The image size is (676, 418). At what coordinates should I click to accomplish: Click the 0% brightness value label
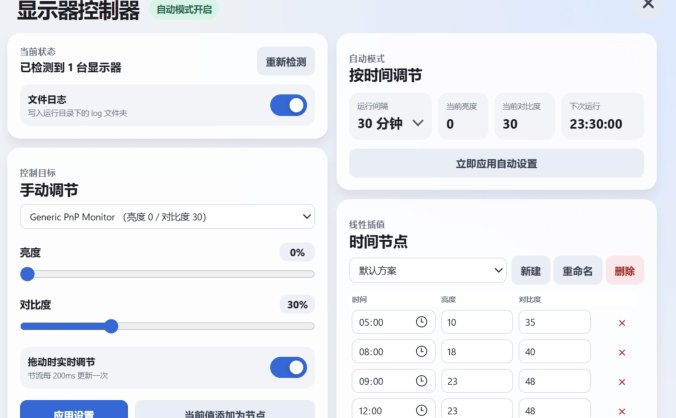pyautogui.click(x=297, y=253)
